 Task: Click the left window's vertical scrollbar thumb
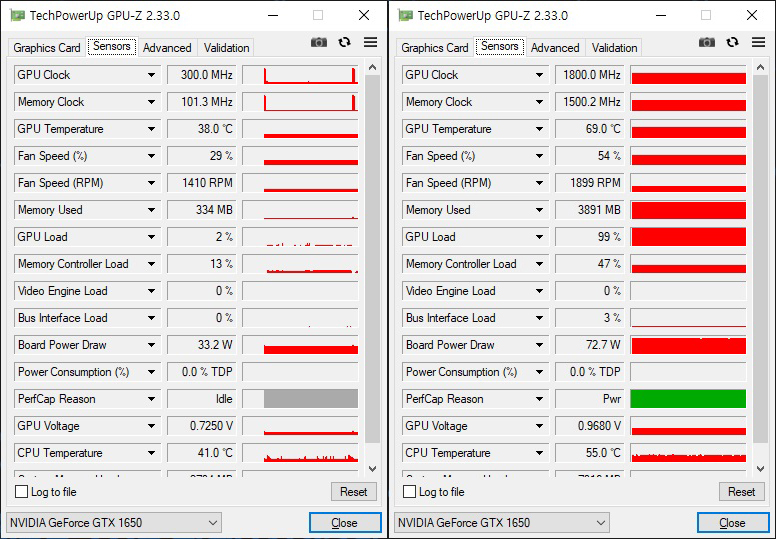(373, 259)
